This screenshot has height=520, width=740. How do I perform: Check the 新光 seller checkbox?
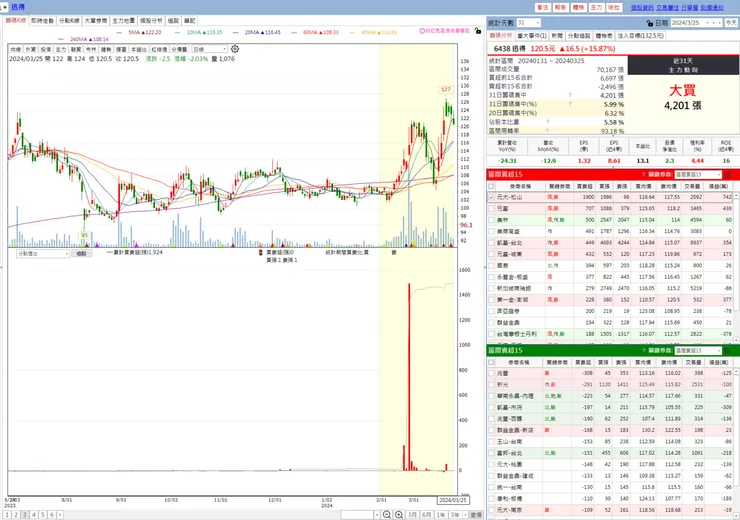(x=491, y=385)
